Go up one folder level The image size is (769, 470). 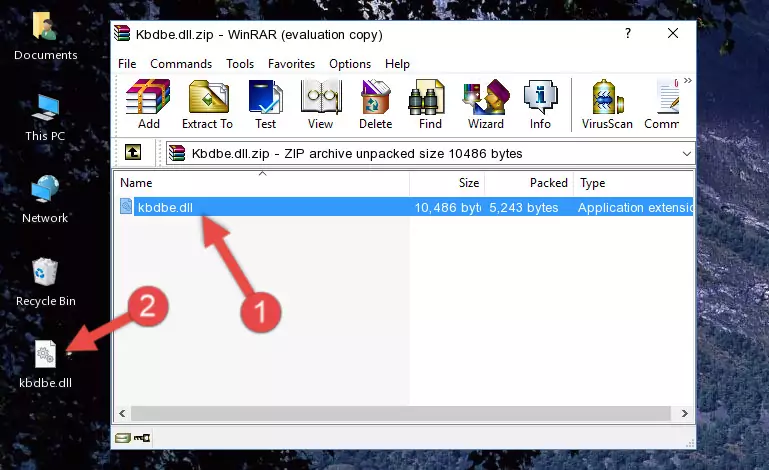point(133,153)
